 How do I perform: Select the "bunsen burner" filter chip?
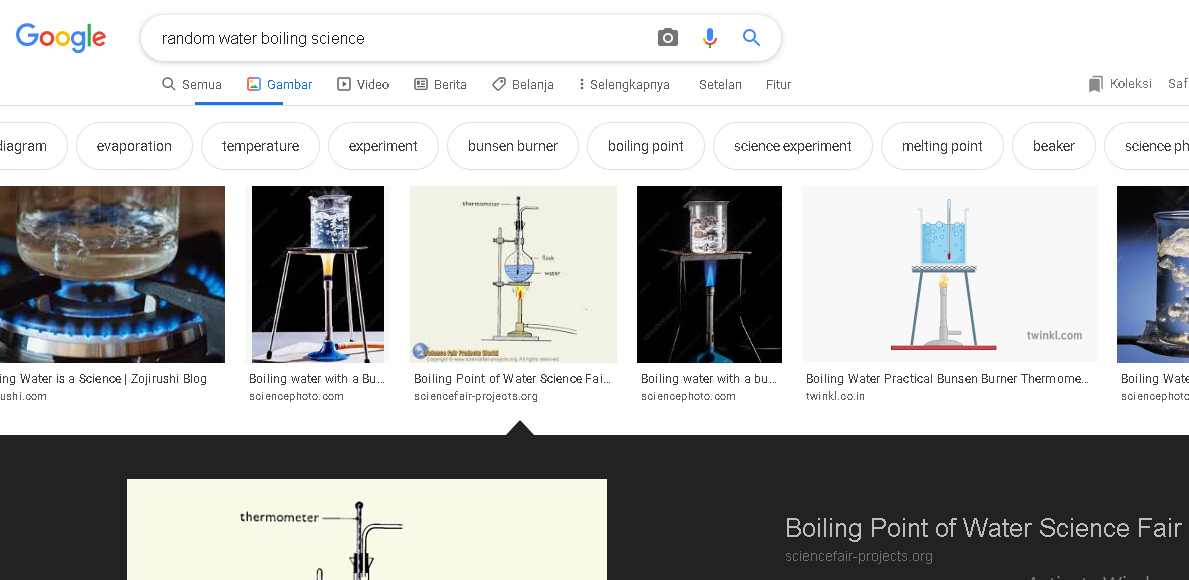[513, 146]
